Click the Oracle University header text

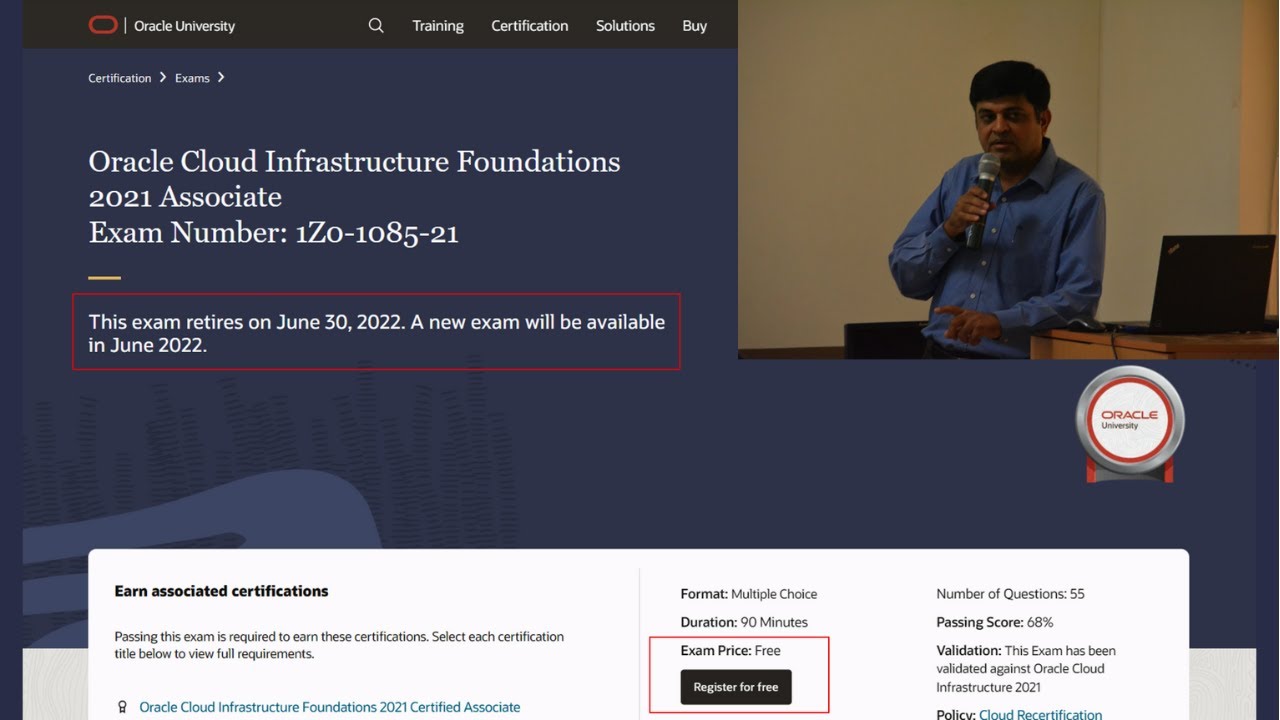coord(184,26)
